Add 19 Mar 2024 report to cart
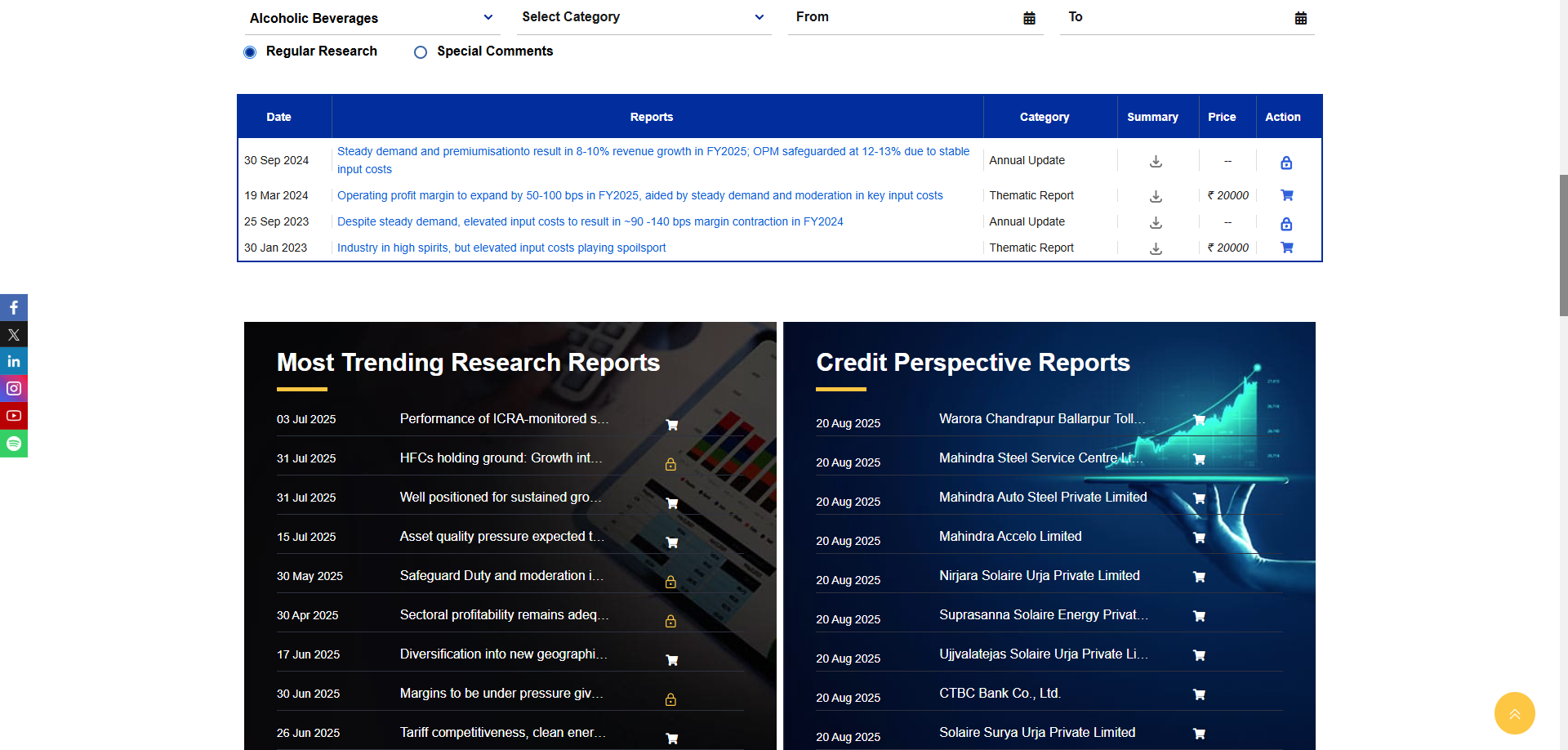Image resolution: width=1568 pixels, height=750 pixels. tap(1286, 195)
